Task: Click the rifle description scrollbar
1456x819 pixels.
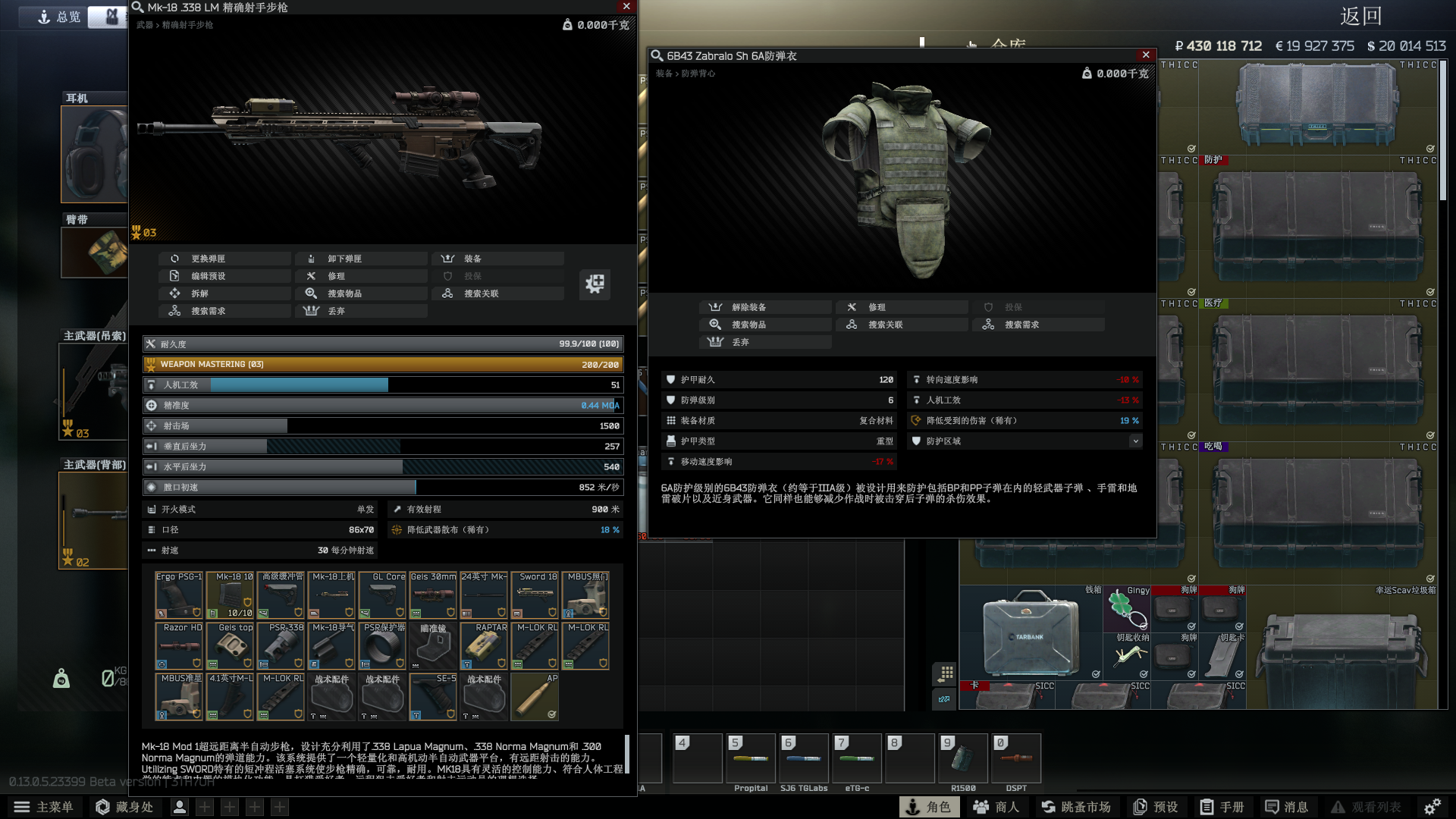Action: [x=626, y=754]
